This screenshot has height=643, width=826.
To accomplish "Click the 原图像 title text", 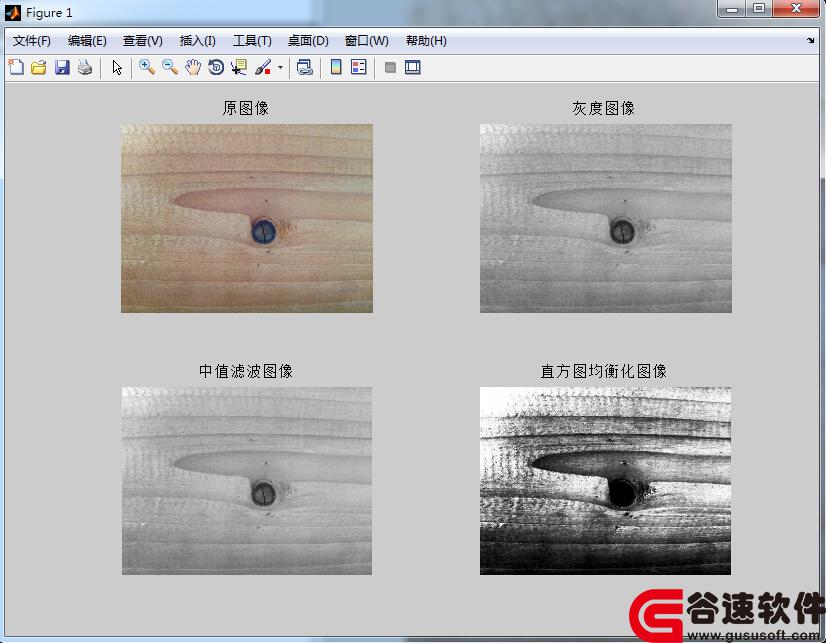I will pyautogui.click(x=245, y=108).
